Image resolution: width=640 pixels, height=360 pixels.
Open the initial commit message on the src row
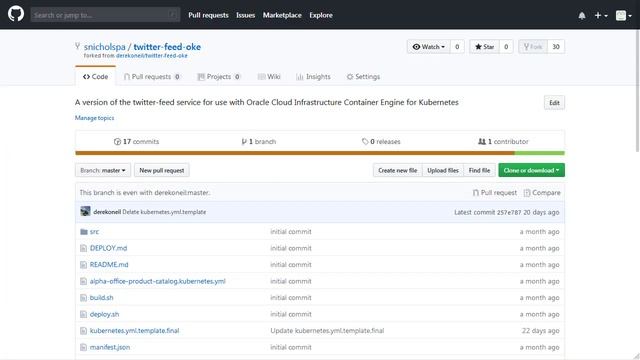click(291, 231)
